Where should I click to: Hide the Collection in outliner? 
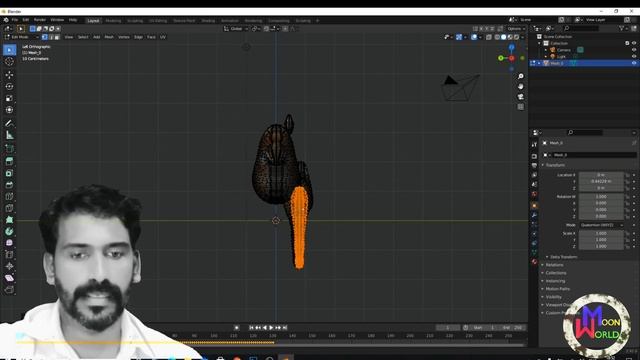(x=634, y=43)
